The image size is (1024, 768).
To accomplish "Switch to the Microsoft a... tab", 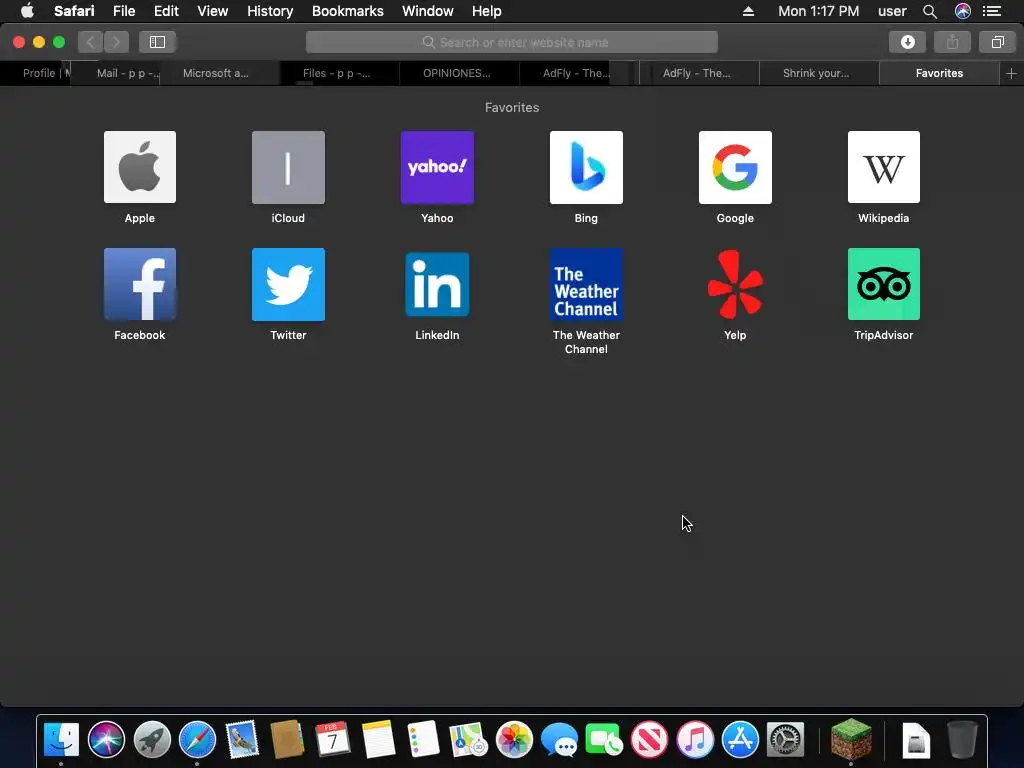I will (220, 73).
